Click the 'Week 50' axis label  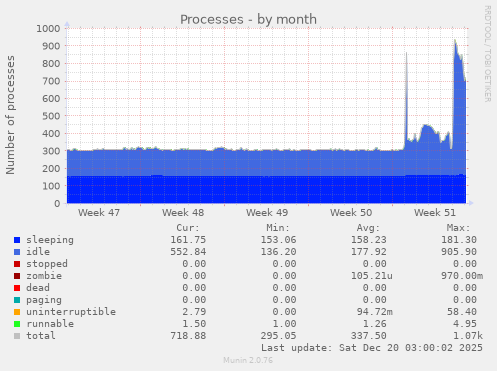351,213
